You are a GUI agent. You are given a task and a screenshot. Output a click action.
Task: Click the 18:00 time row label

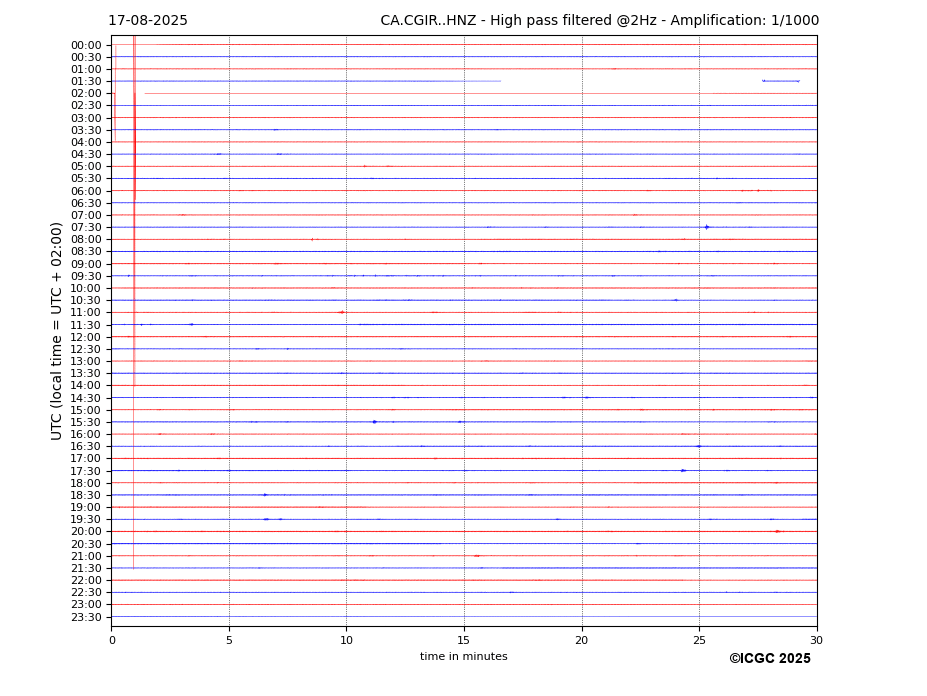(86, 483)
